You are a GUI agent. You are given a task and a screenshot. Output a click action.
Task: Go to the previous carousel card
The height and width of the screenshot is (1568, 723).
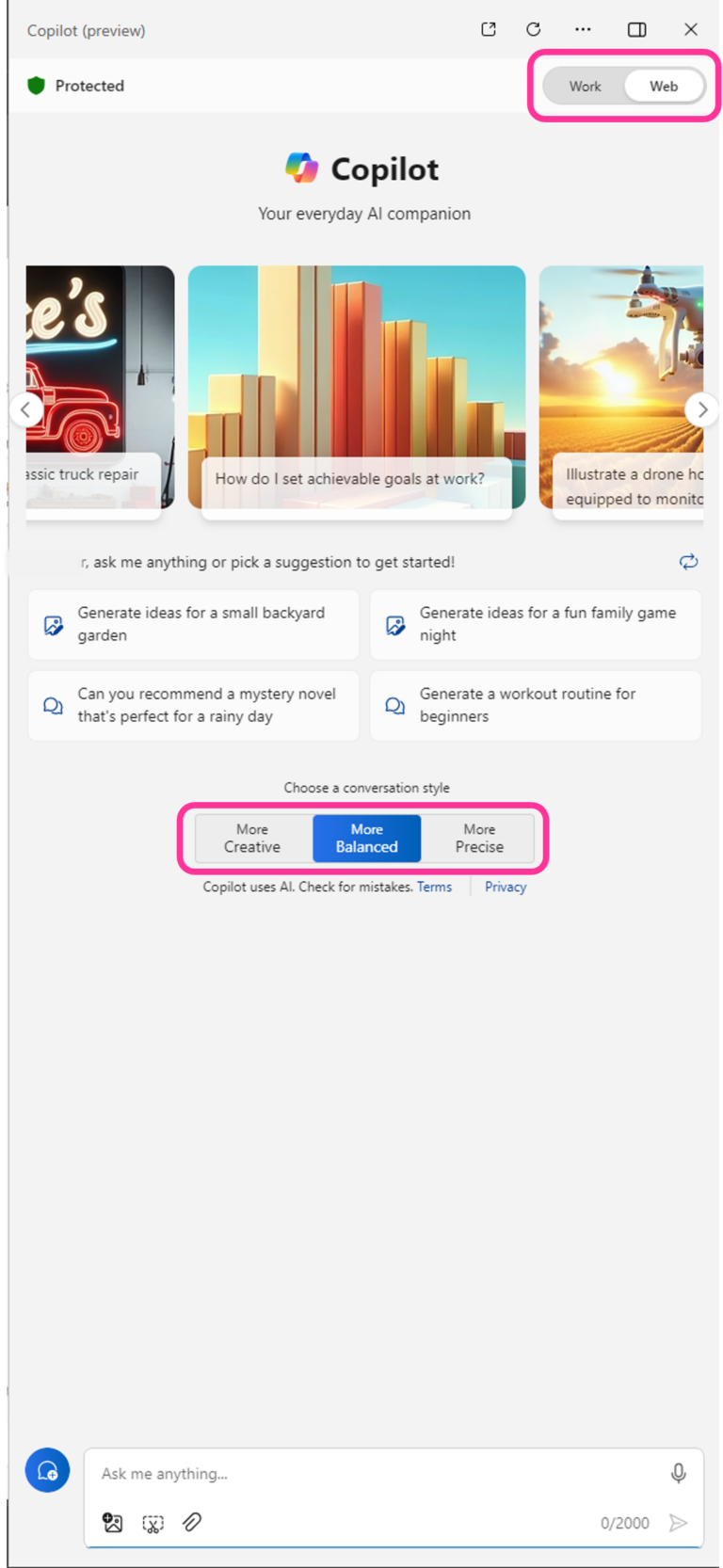tap(26, 409)
